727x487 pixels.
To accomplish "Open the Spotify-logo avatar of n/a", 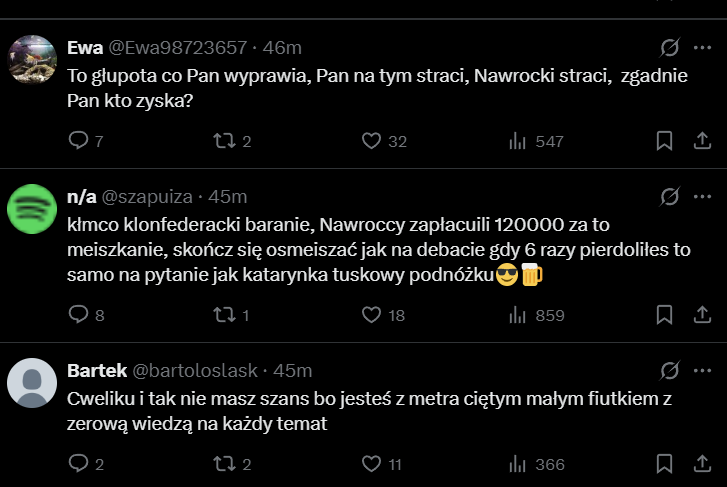I will [31, 209].
